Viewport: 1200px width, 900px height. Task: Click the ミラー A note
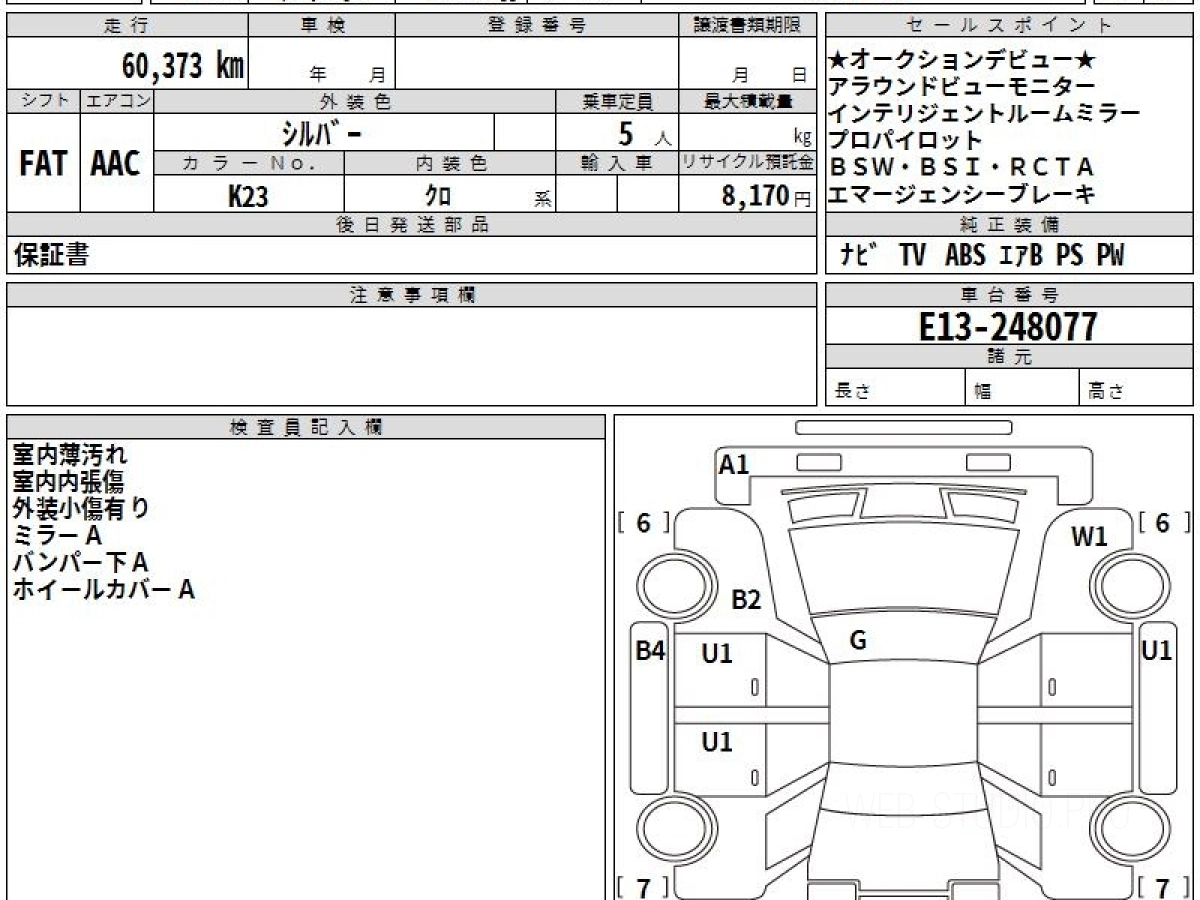(58, 536)
